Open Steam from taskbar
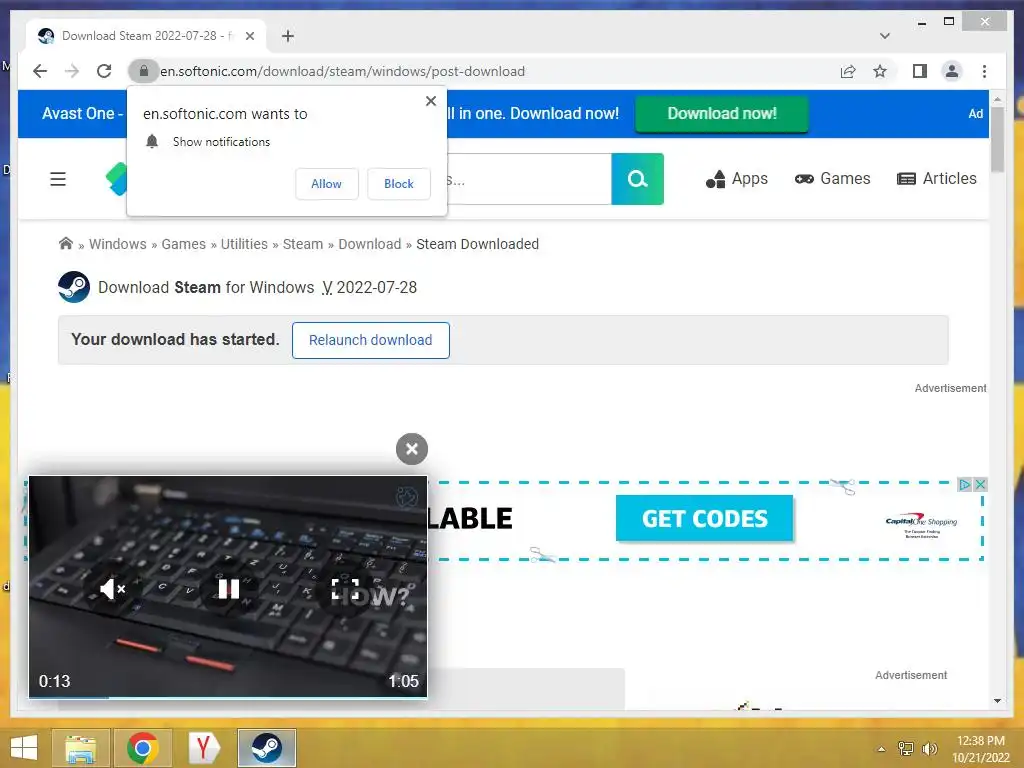 266,748
